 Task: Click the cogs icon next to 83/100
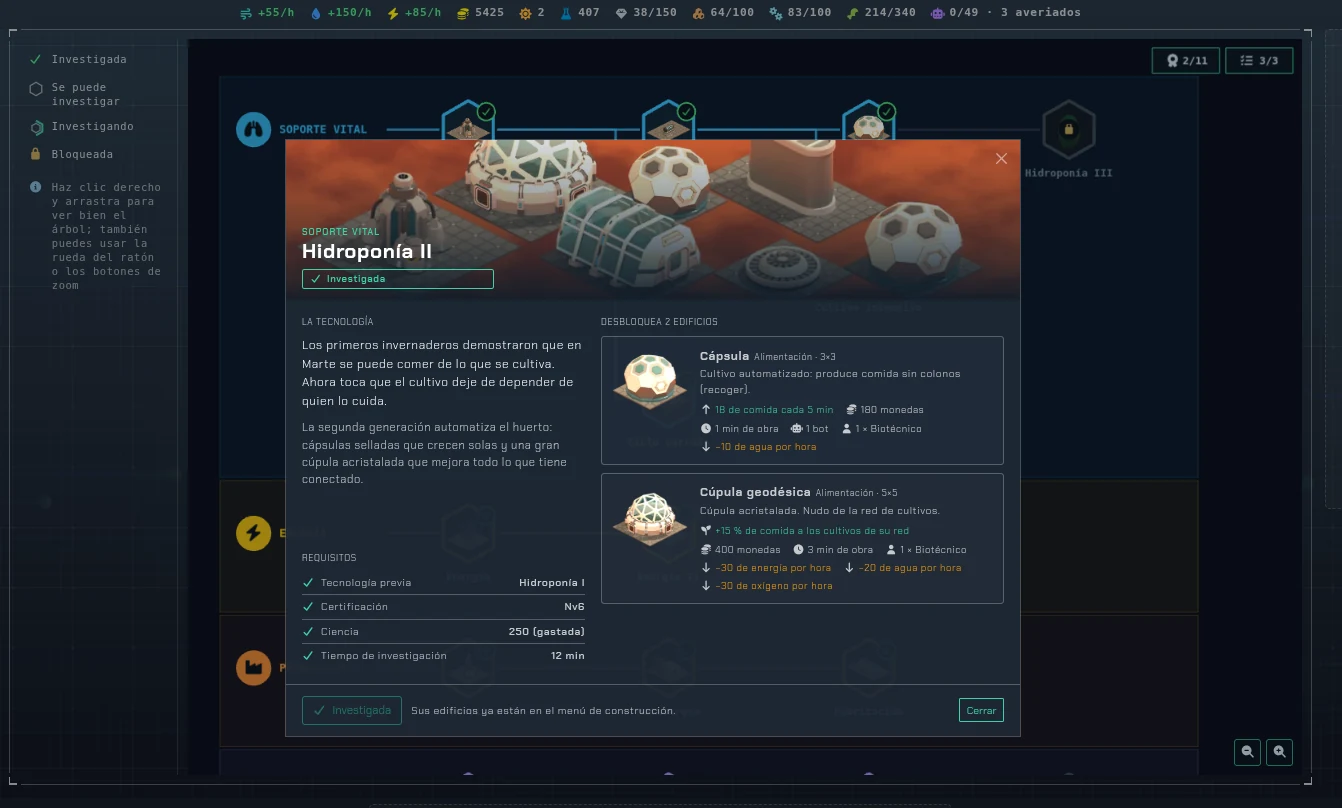(x=775, y=13)
